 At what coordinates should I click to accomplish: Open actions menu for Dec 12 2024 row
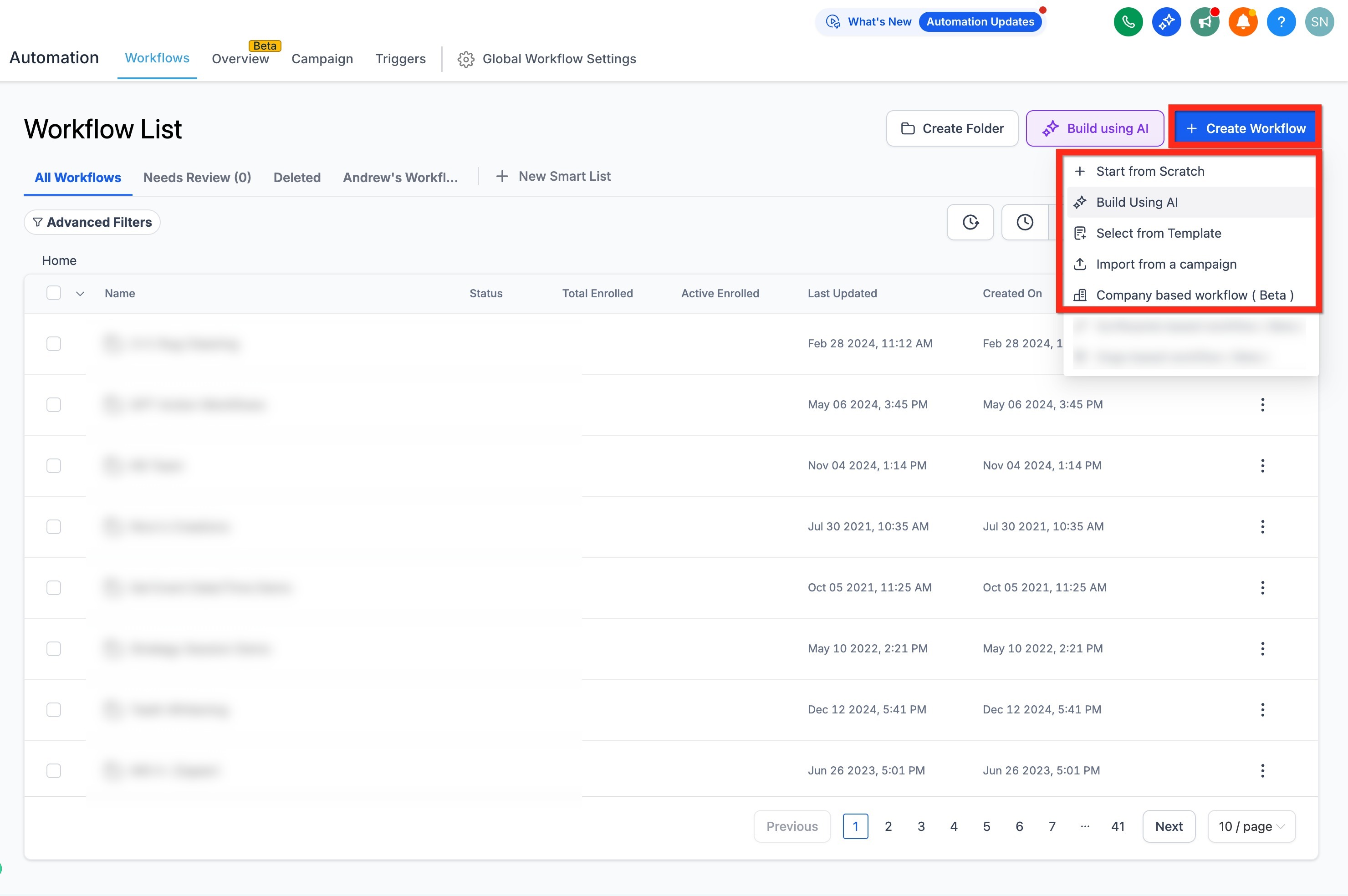click(1262, 710)
